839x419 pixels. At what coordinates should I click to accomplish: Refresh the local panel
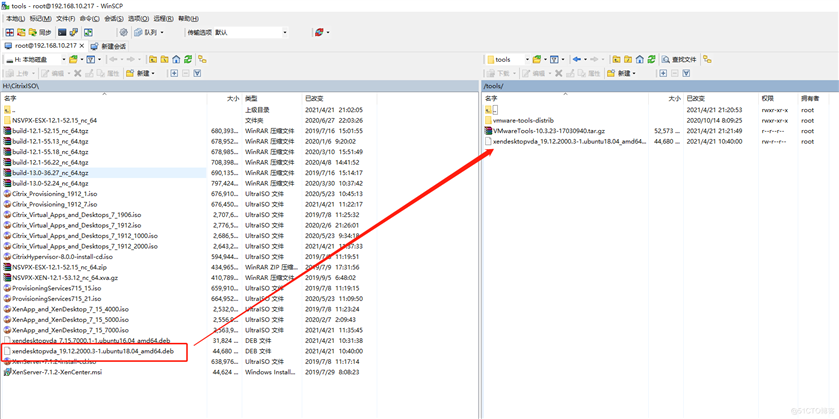[188, 59]
